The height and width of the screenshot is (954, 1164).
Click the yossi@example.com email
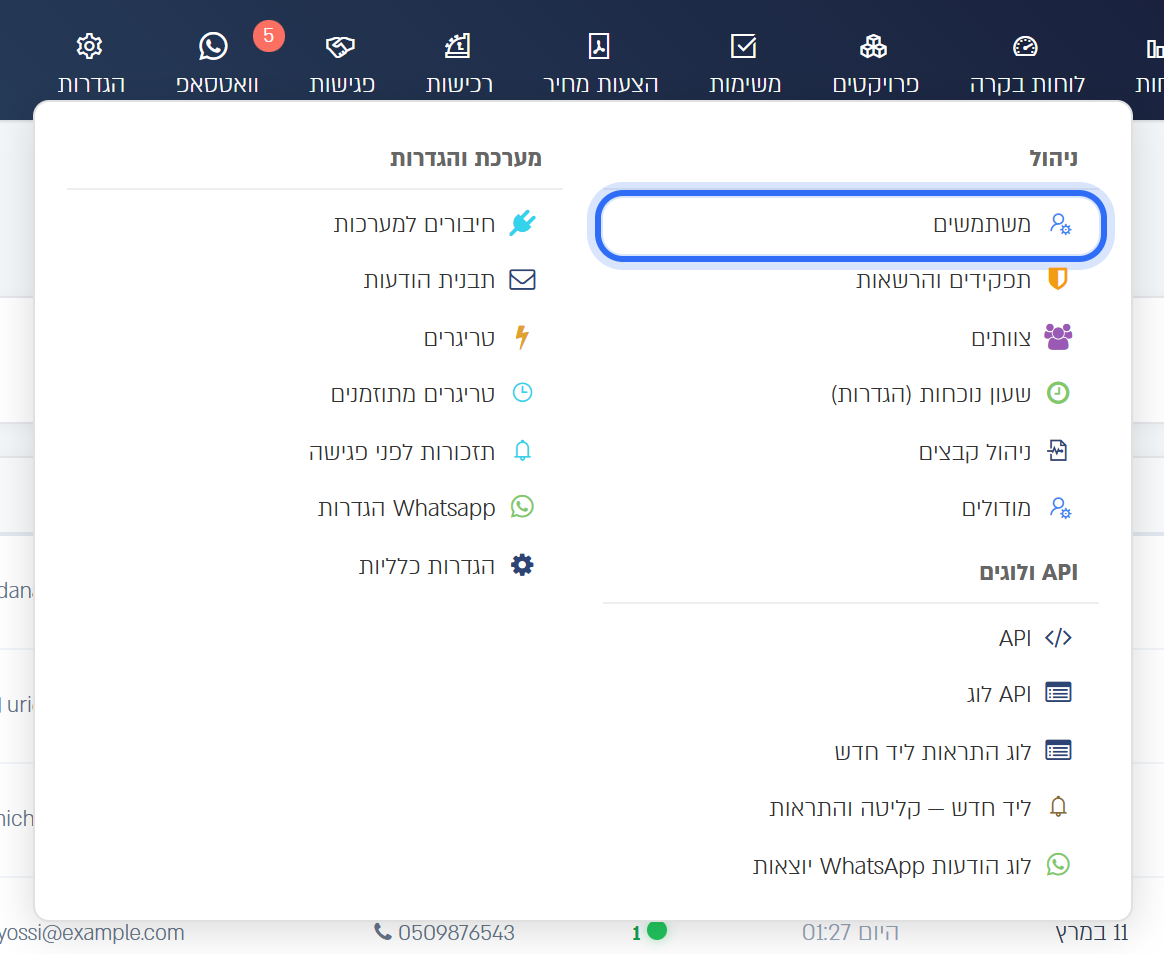coord(92,932)
